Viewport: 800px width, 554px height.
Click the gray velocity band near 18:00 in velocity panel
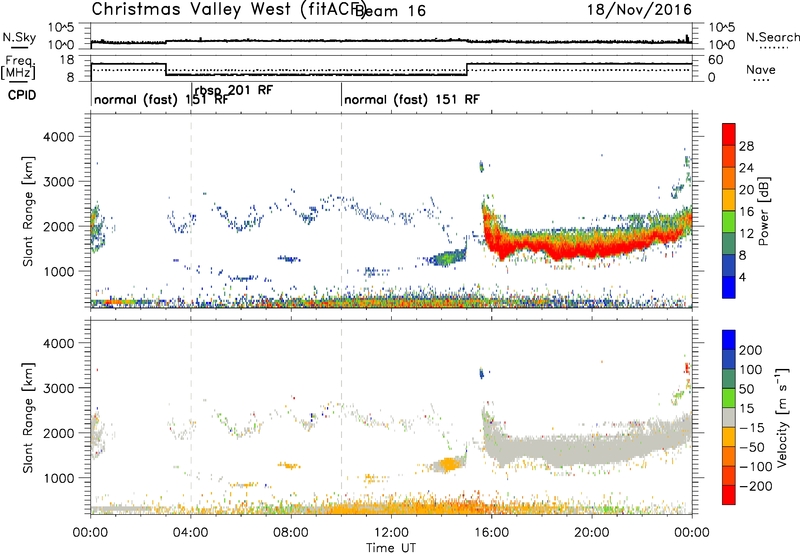(542, 448)
